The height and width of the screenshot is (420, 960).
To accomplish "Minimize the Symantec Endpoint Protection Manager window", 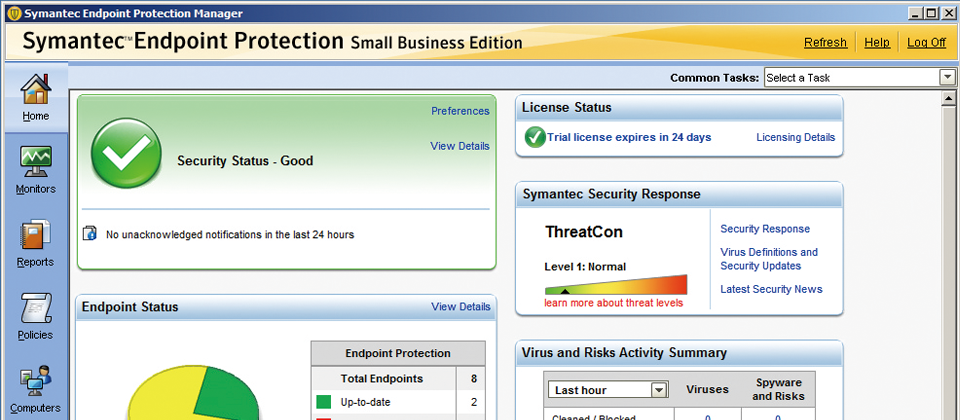I will coord(917,13).
